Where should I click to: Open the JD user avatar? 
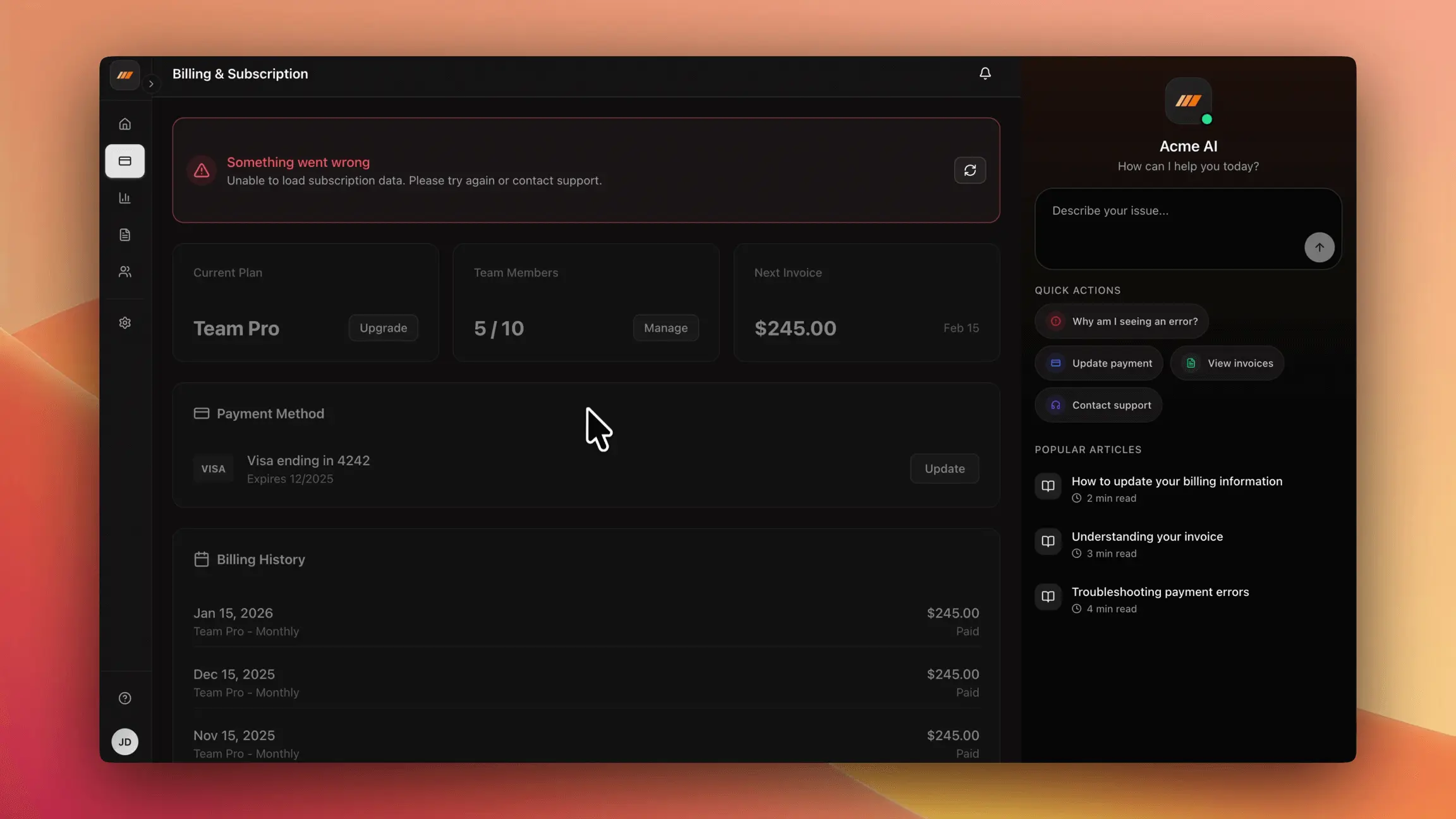coord(124,742)
